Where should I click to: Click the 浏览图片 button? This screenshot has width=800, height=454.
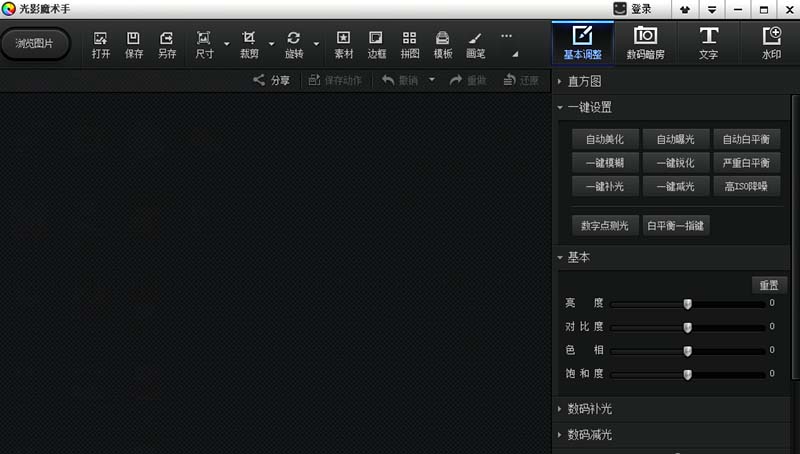click(35, 44)
